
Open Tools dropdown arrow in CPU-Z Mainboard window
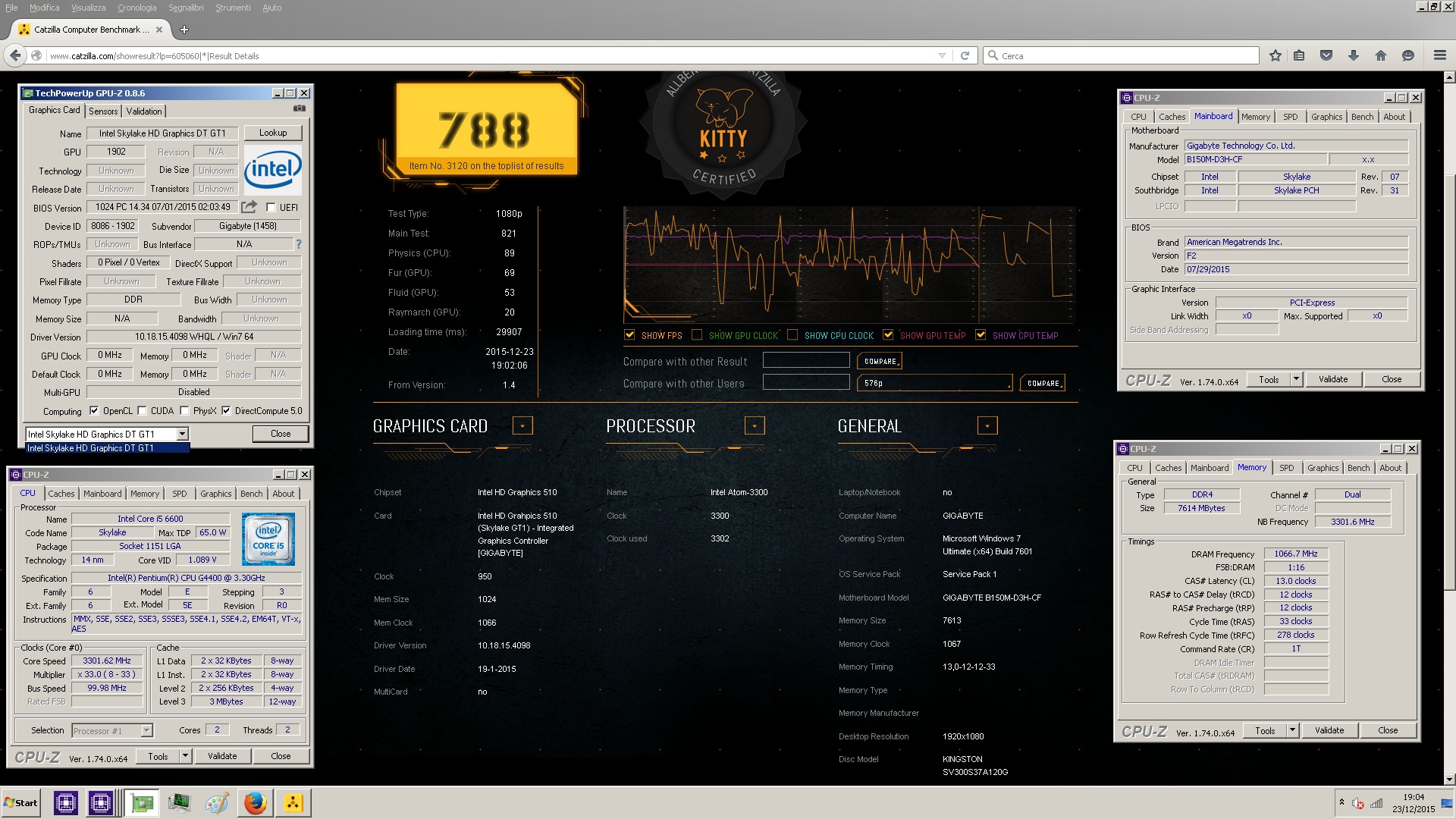point(1296,379)
